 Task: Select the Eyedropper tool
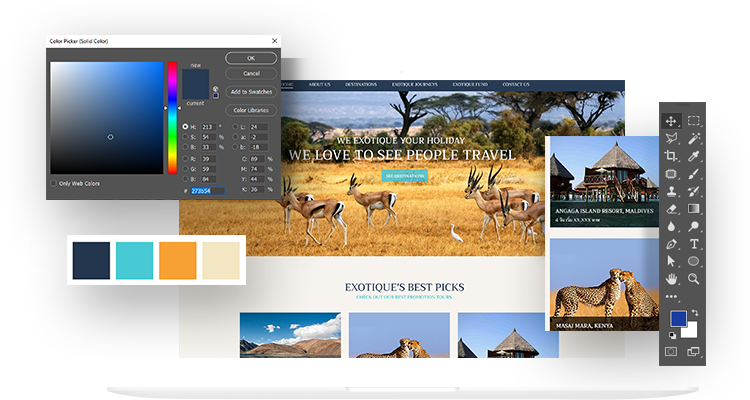tap(694, 156)
